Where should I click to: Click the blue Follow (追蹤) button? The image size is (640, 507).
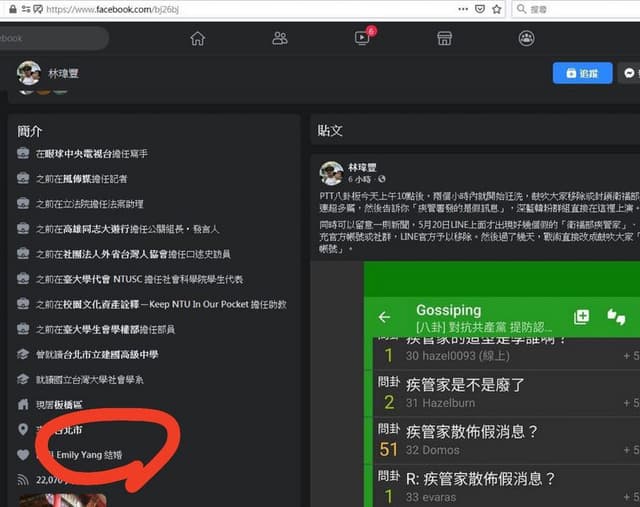tap(582, 73)
